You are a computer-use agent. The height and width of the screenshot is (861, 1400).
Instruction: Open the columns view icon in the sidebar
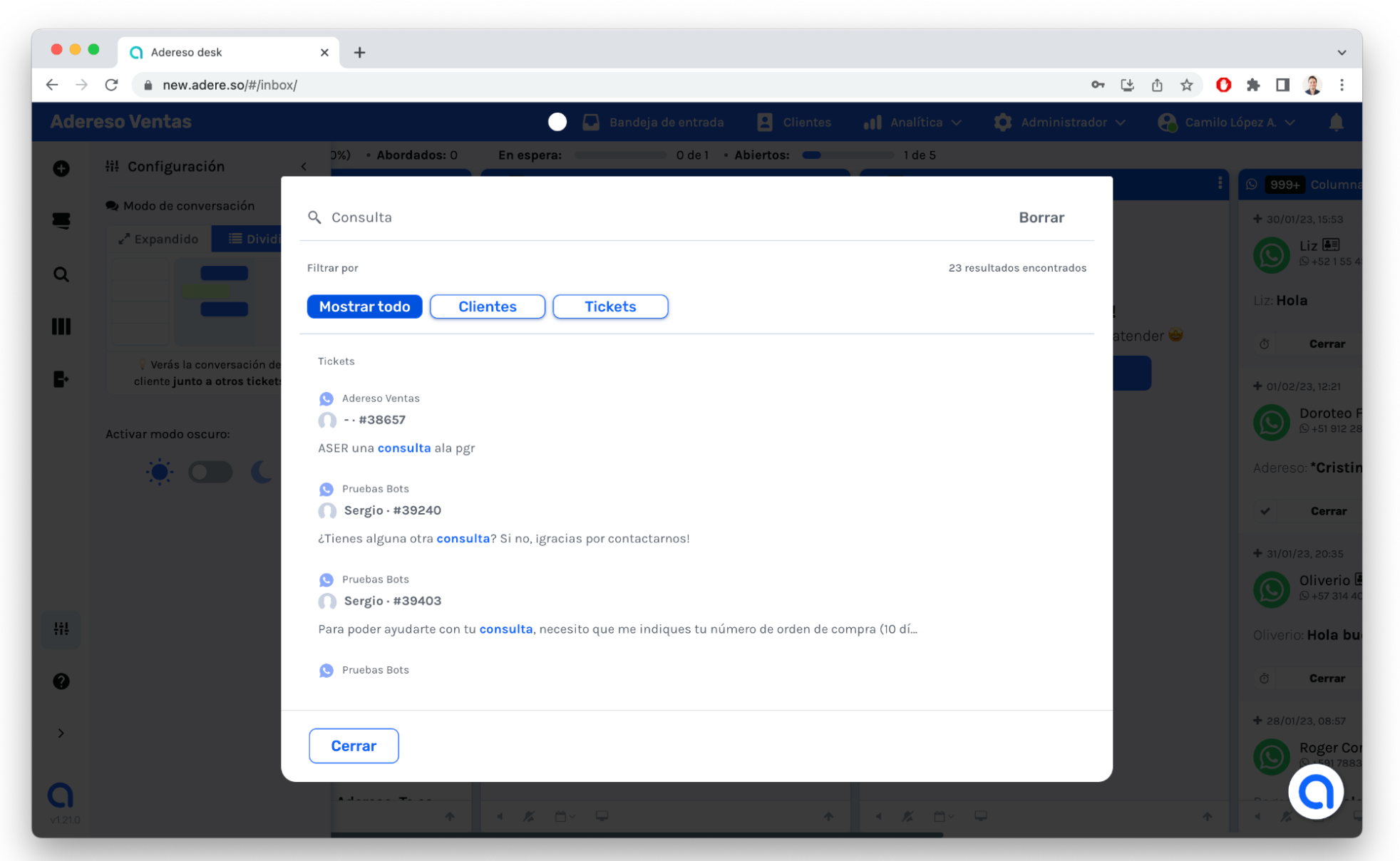61,326
